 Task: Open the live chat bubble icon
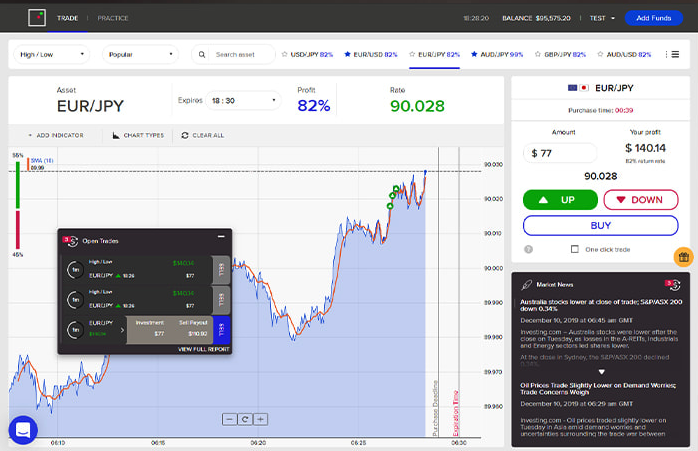[23, 430]
